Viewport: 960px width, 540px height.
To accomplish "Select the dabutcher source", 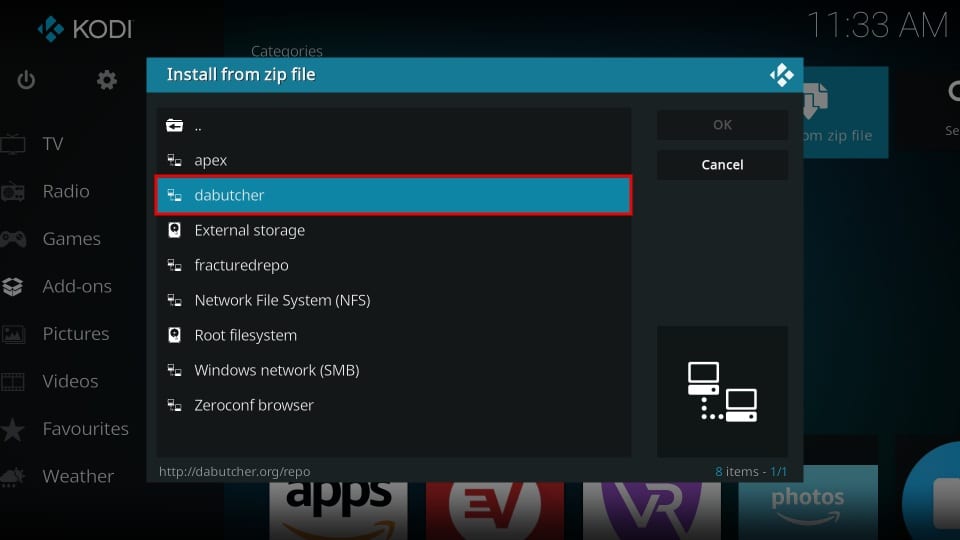I will click(x=394, y=195).
